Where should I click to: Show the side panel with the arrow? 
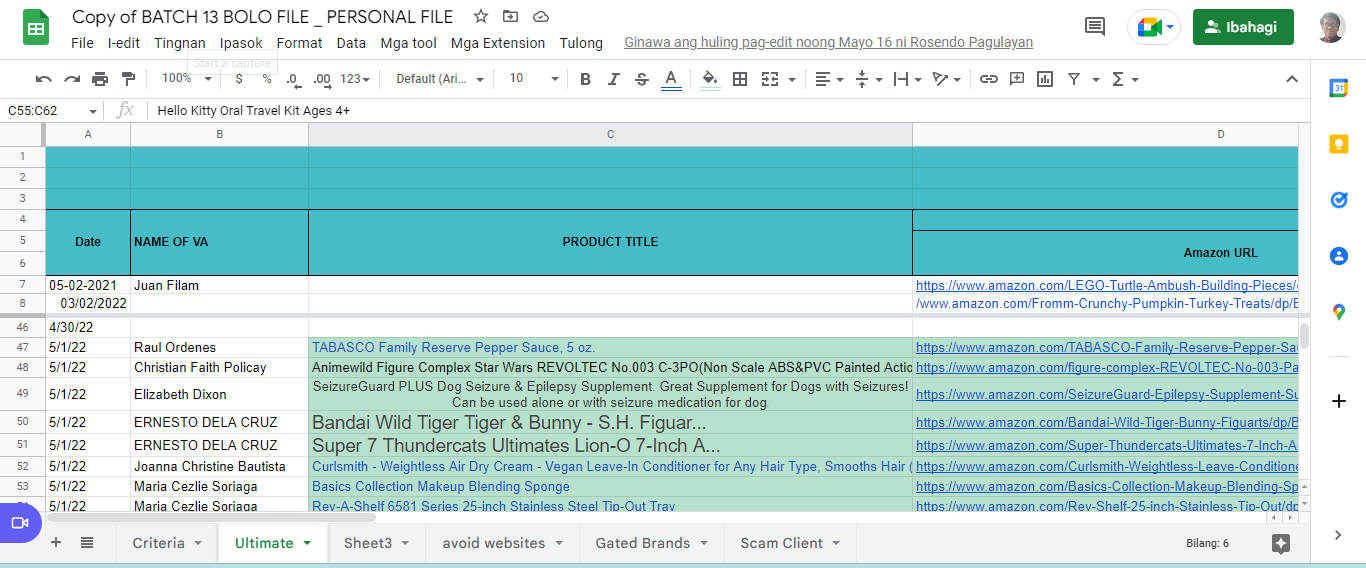[x=1339, y=535]
